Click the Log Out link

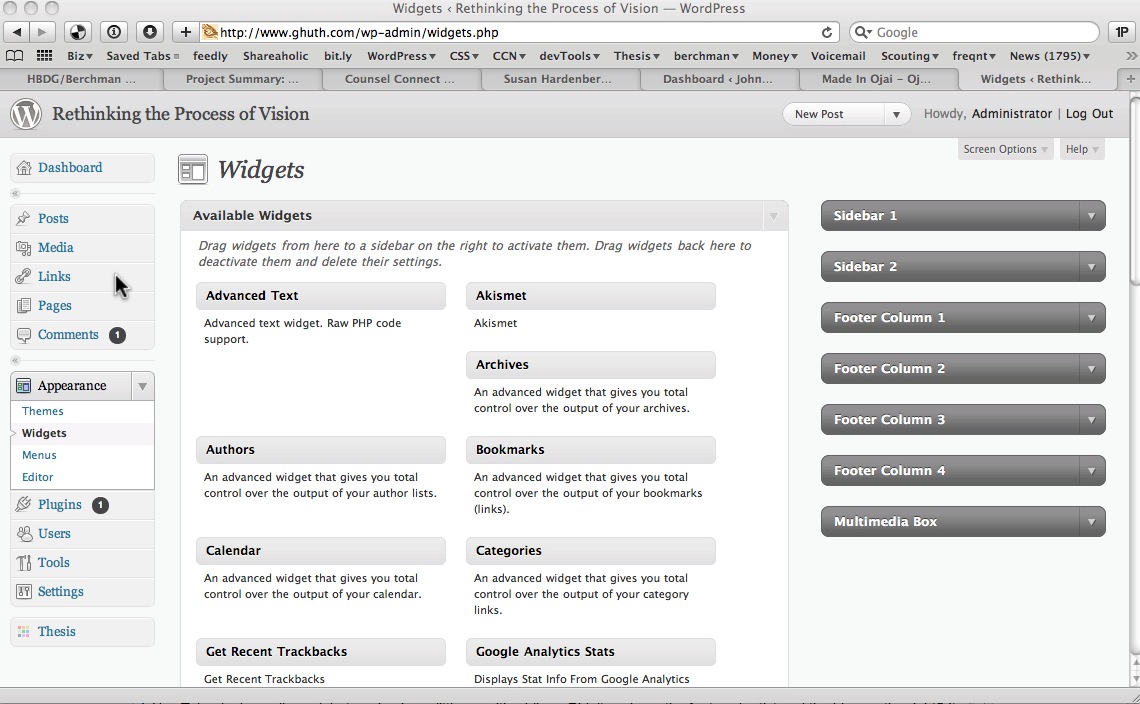(1089, 113)
